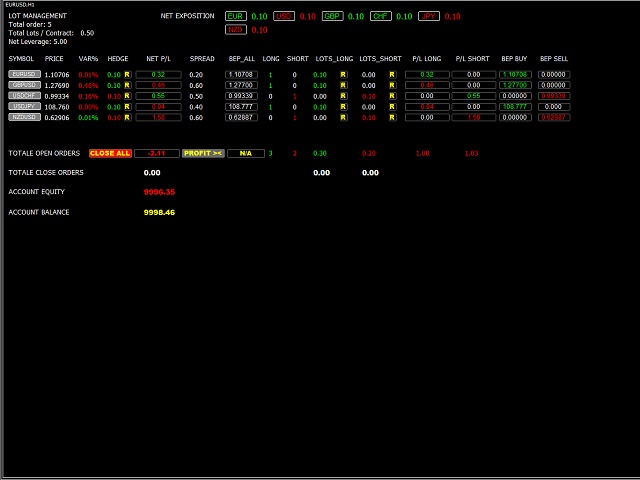The height and width of the screenshot is (480, 640).
Task: Click the R button in EURUSD LOTS_SHORT column
Action: (x=392, y=75)
